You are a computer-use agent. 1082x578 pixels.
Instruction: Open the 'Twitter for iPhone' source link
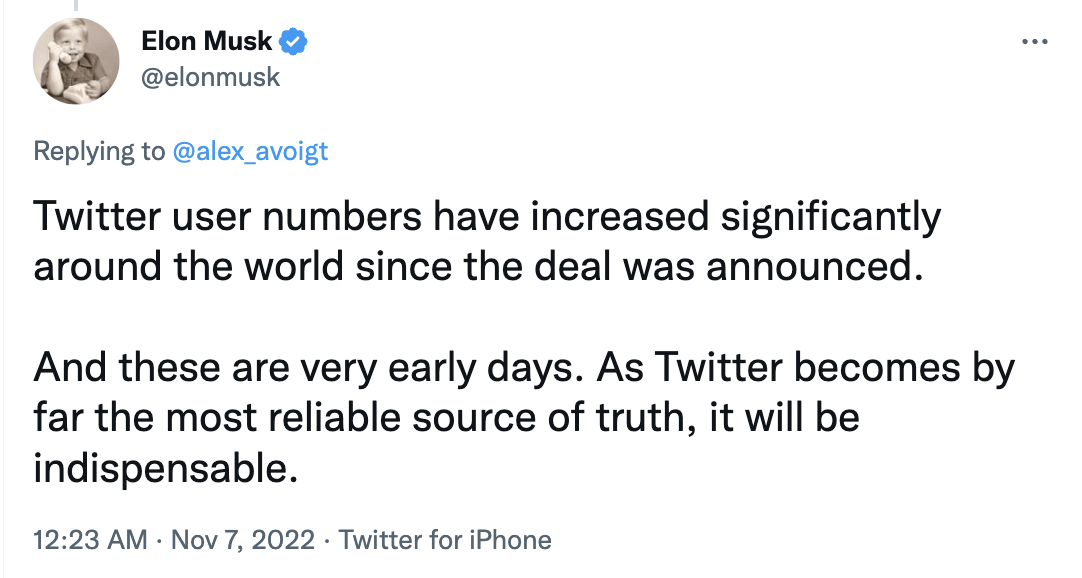click(x=445, y=539)
